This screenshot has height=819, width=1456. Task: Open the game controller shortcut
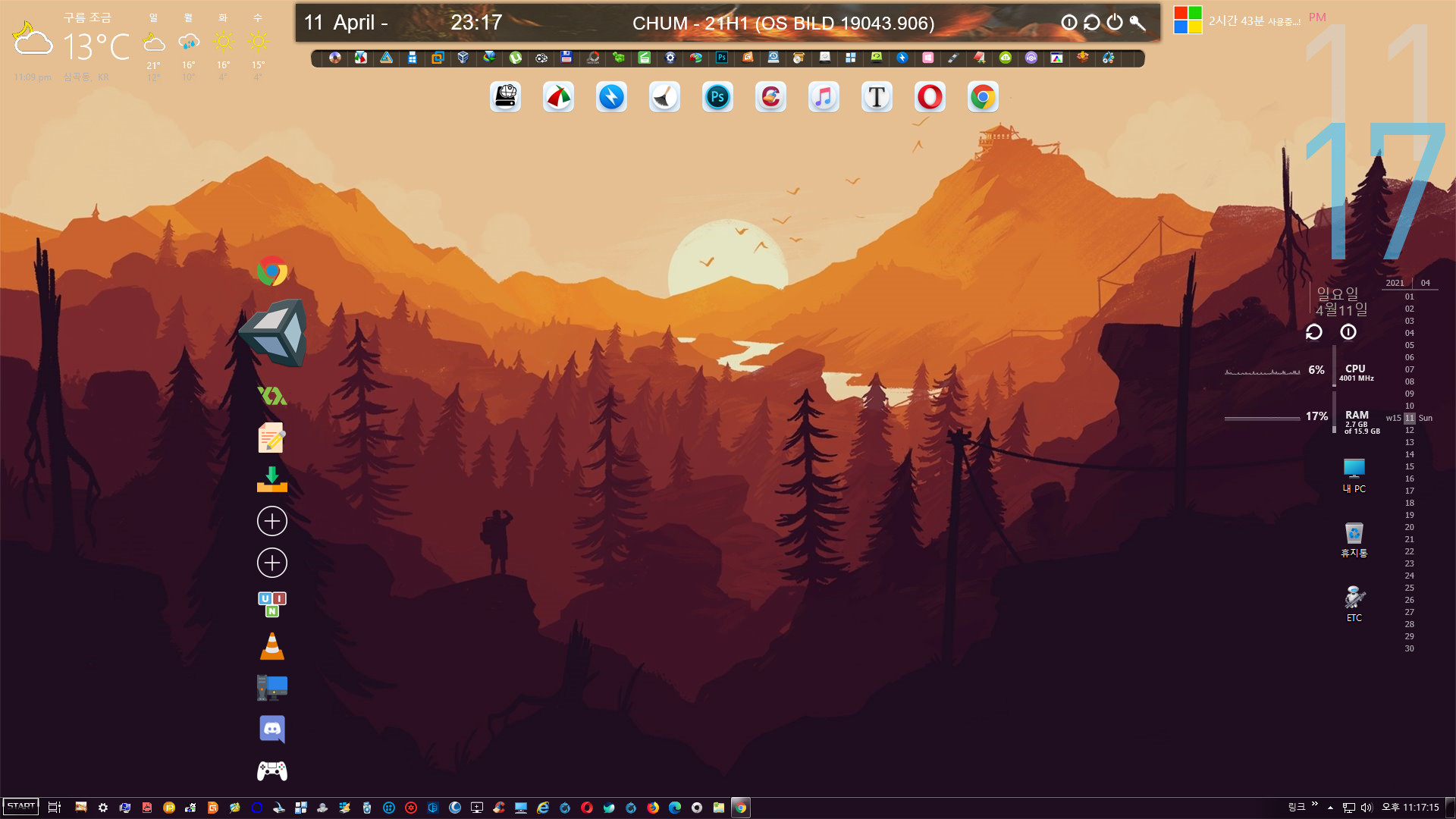272,770
